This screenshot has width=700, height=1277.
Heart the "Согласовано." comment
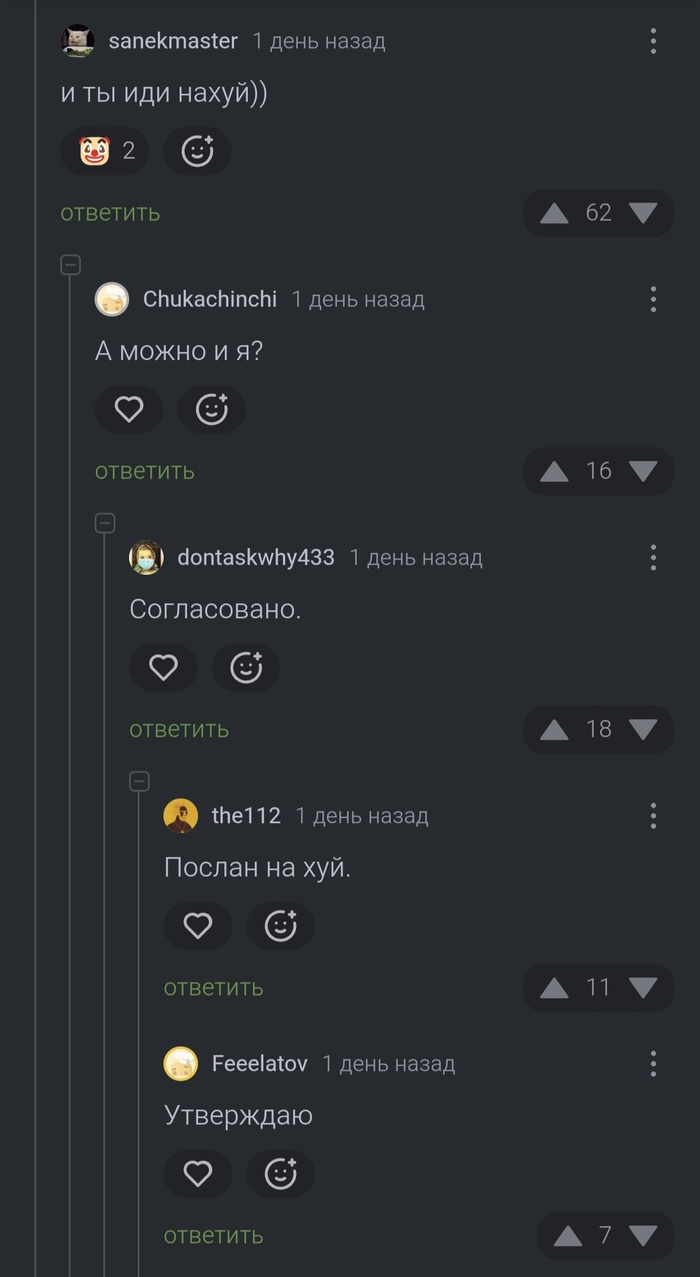click(163, 667)
